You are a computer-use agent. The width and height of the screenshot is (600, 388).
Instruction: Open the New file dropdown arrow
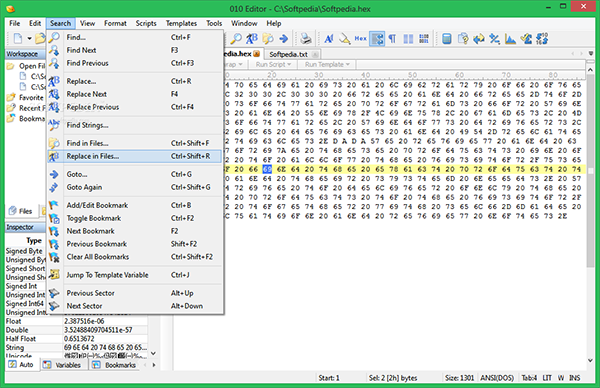coord(29,38)
